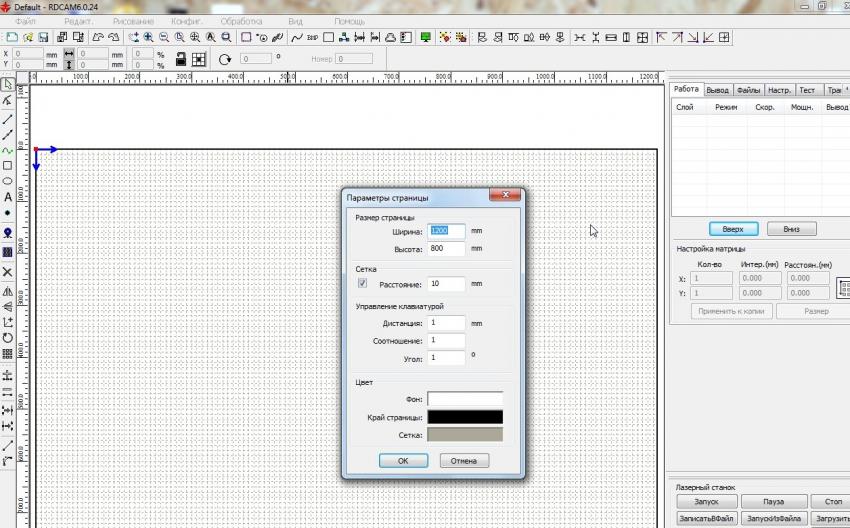The image size is (850, 528).
Task: Open the background (Фон) color swatch
Action: 465,399
